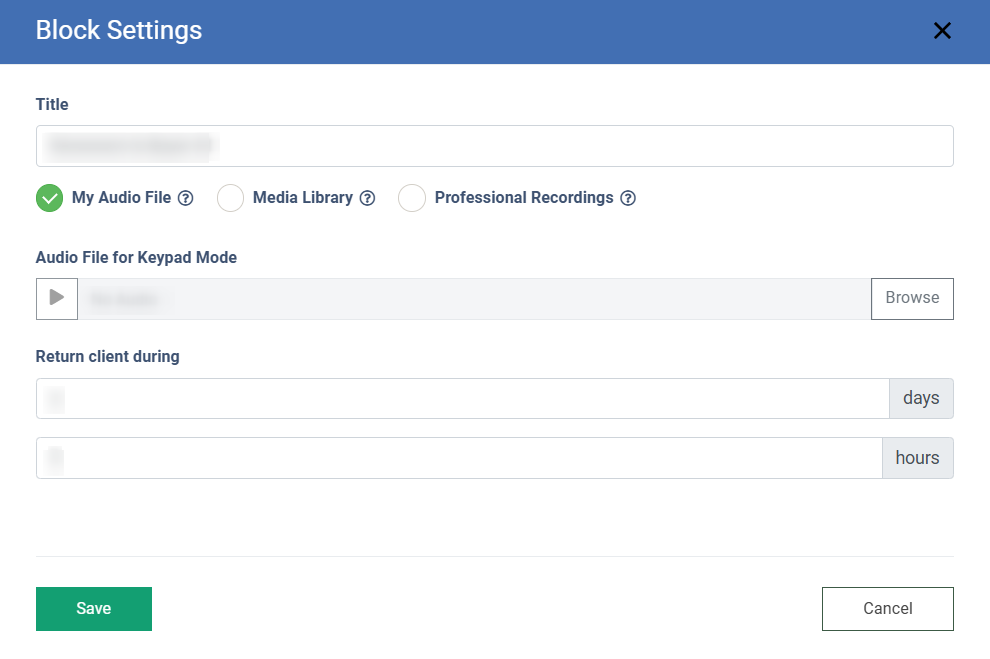The width and height of the screenshot is (990, 659).
Task: Play the keypad mode audio file
Action: pos(57,298)
